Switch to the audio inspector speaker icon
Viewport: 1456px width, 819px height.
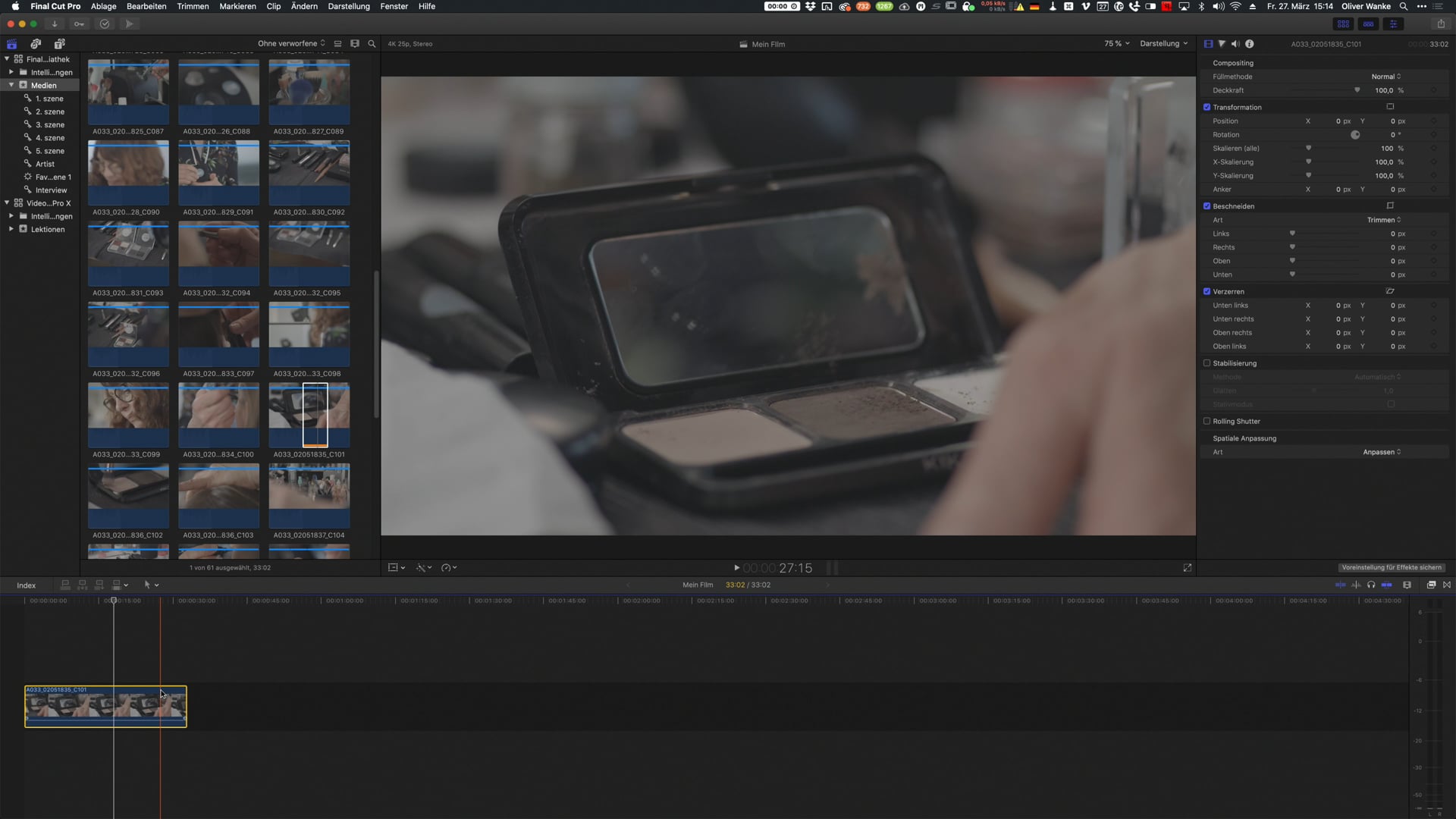click(1235, 44)
